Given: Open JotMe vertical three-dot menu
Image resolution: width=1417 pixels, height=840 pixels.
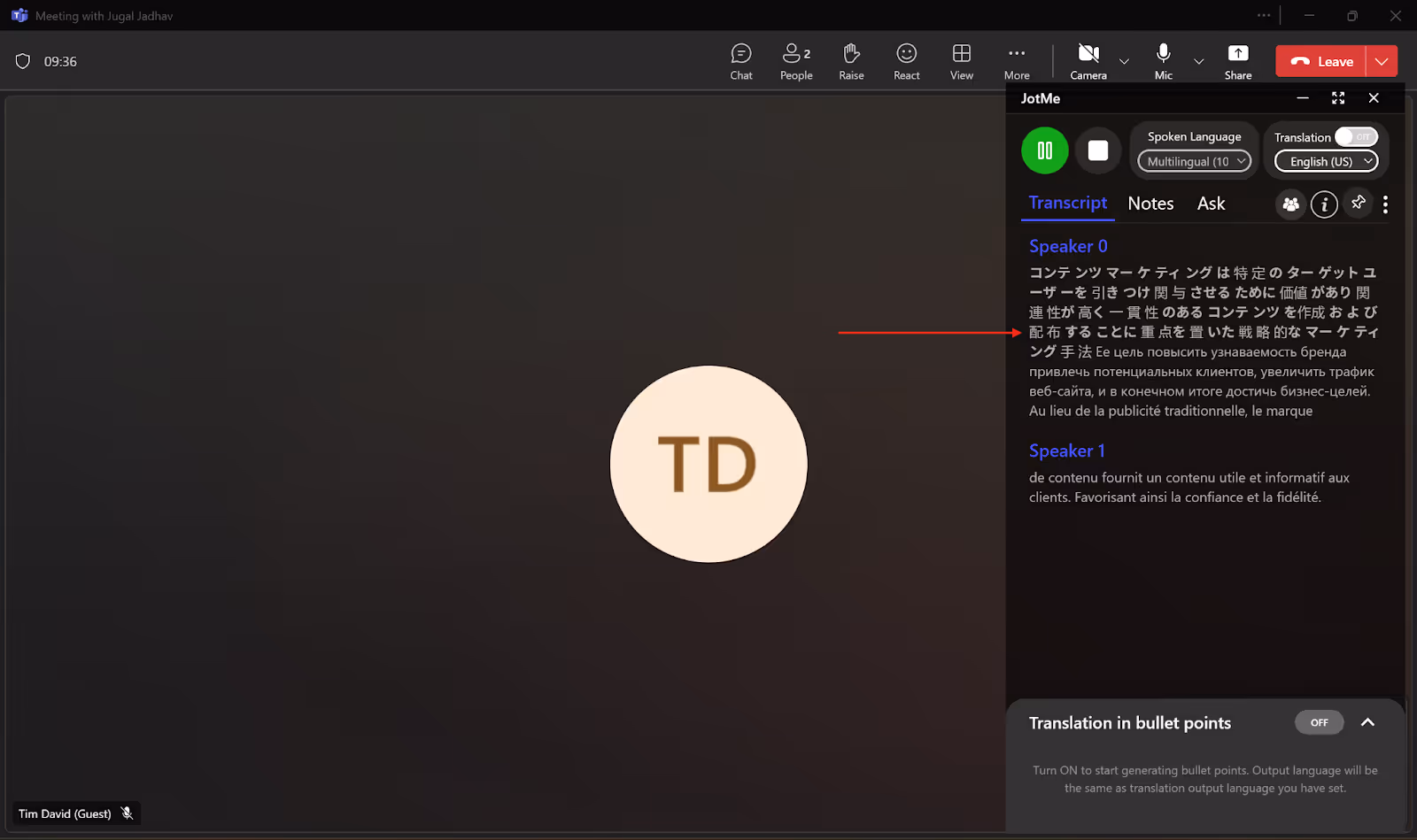Looking at the screenshot, I should [x=1385, y=204].
